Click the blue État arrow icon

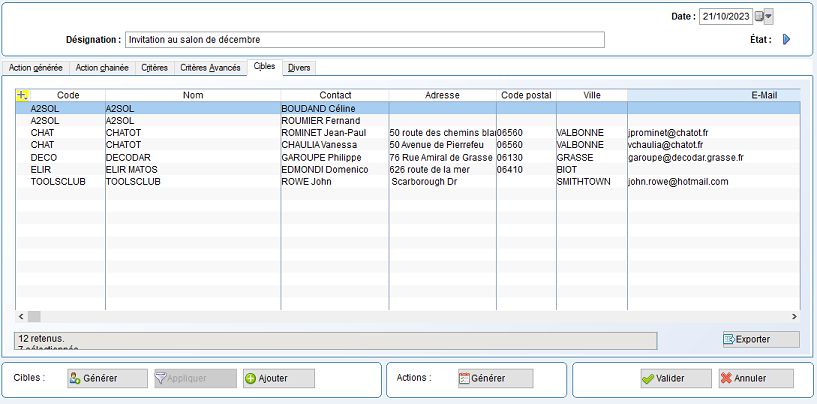click(x=786, y=40)
